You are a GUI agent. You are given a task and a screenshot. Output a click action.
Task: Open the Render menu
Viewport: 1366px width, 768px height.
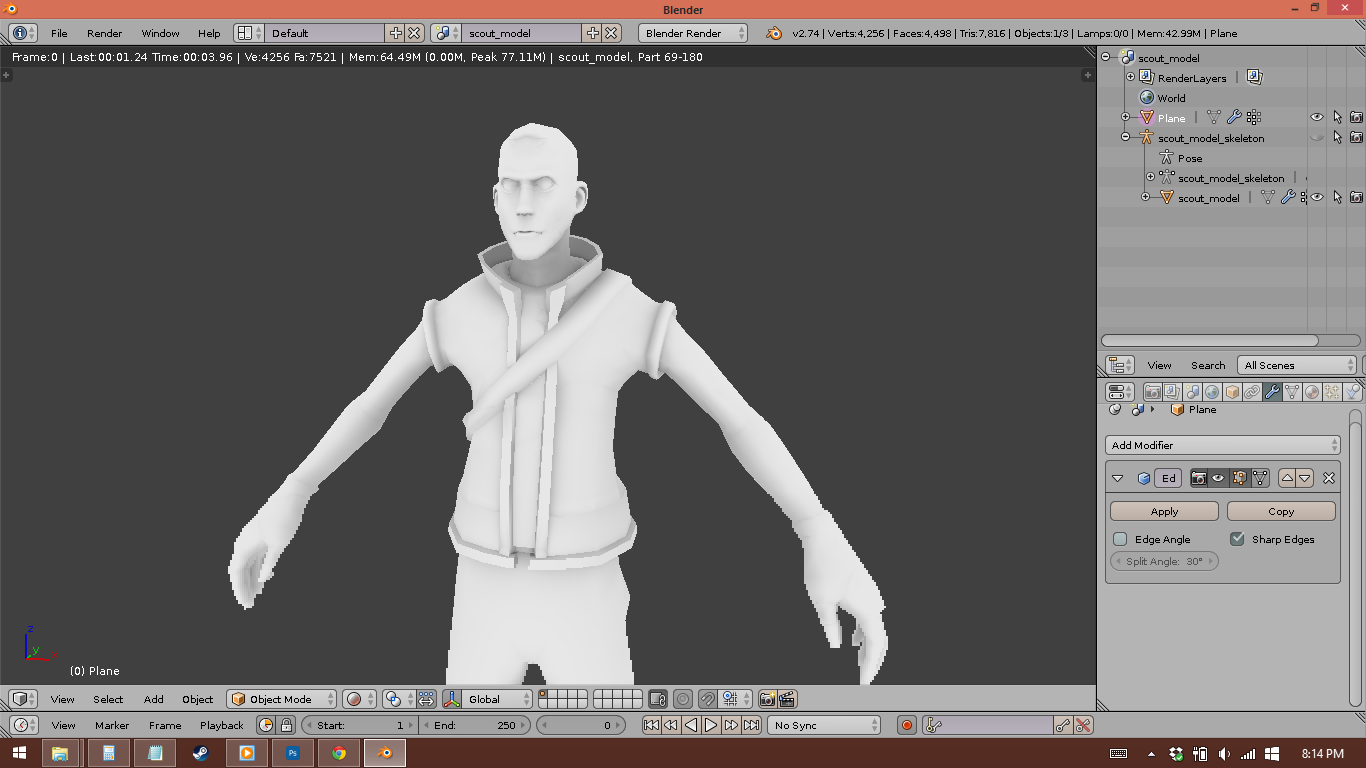pos(104,33)
